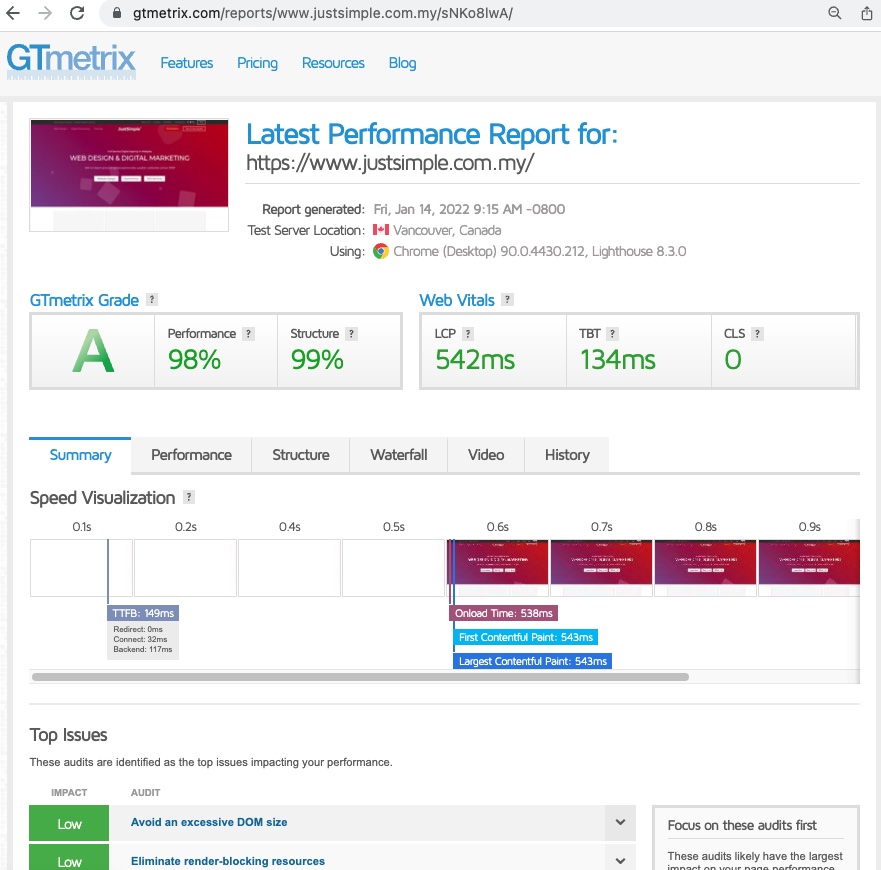The image size is (881, 870).
Task: Click the Canada flag icon
Action: coord(381,230)
